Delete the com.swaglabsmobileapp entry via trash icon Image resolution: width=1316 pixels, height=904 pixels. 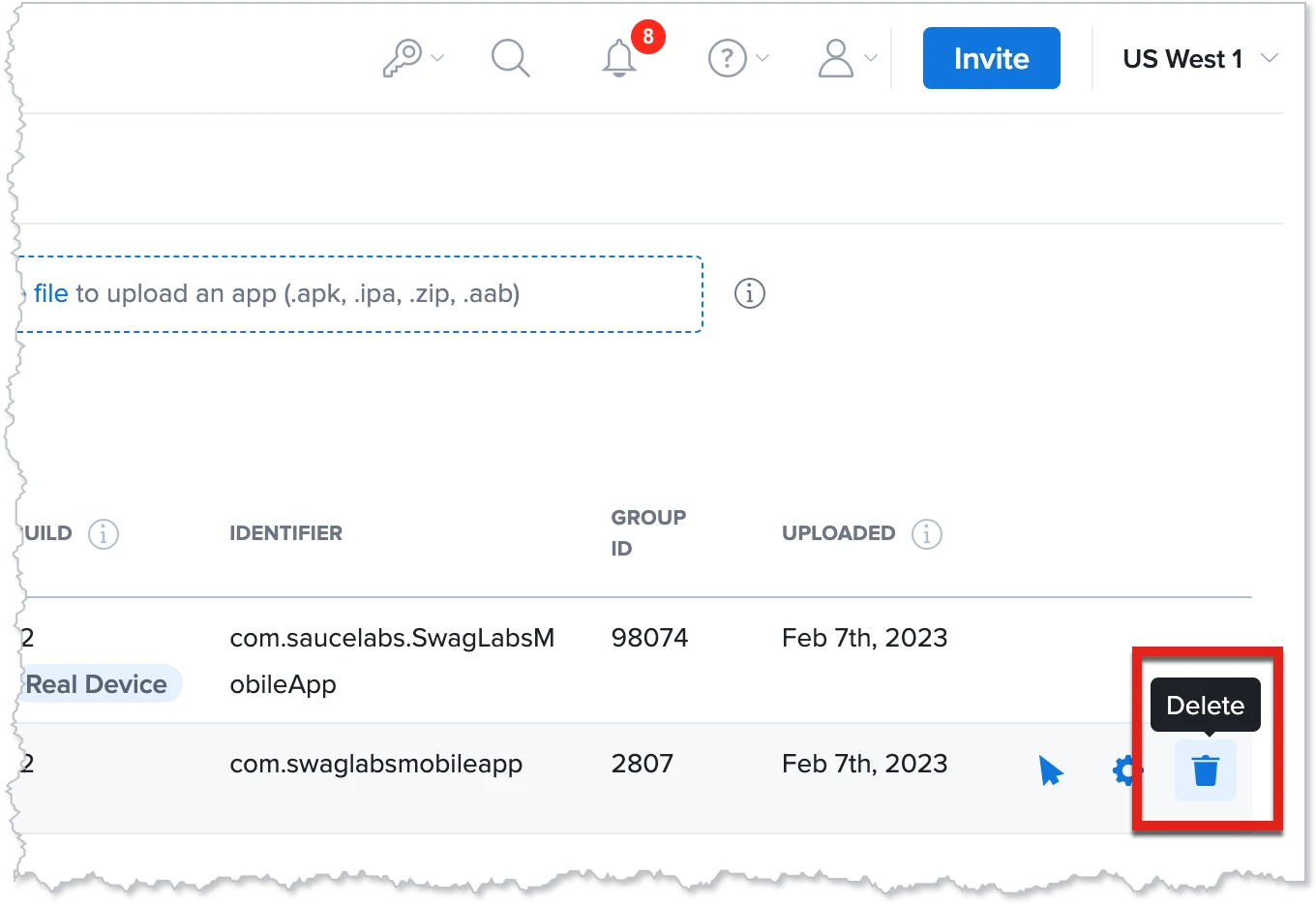[x=1205, y=770]
